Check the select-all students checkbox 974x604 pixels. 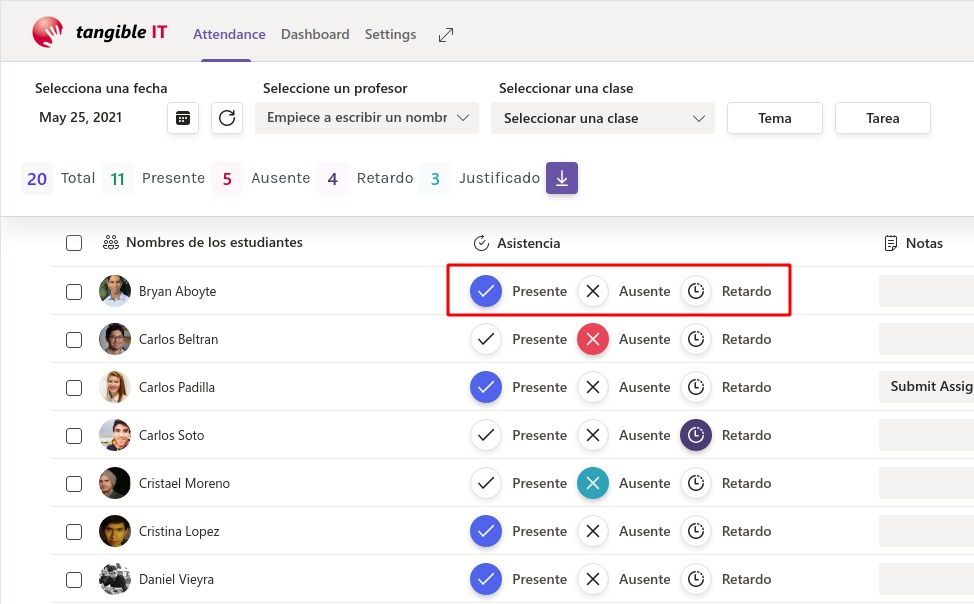74,242
